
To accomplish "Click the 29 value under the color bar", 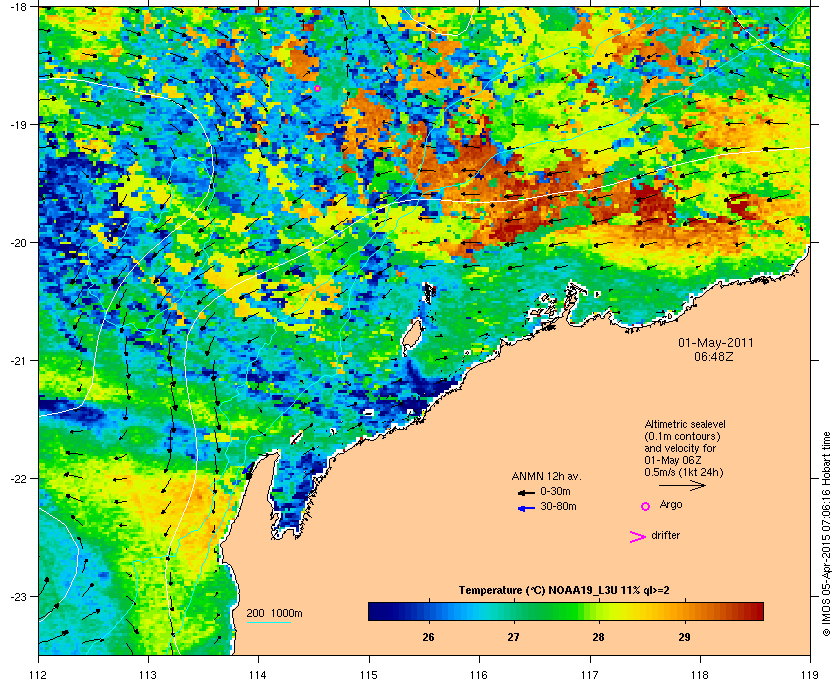I will 684,638.
